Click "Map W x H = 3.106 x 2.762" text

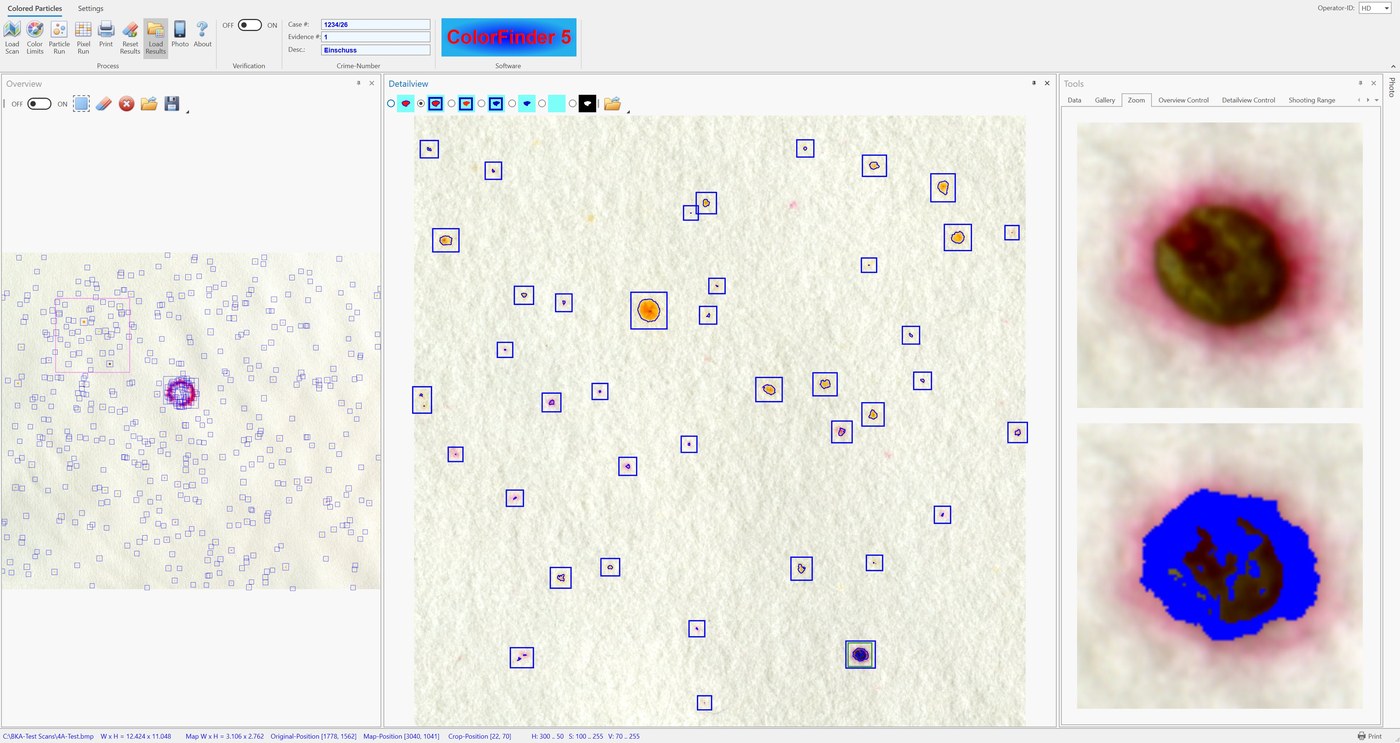225,736
